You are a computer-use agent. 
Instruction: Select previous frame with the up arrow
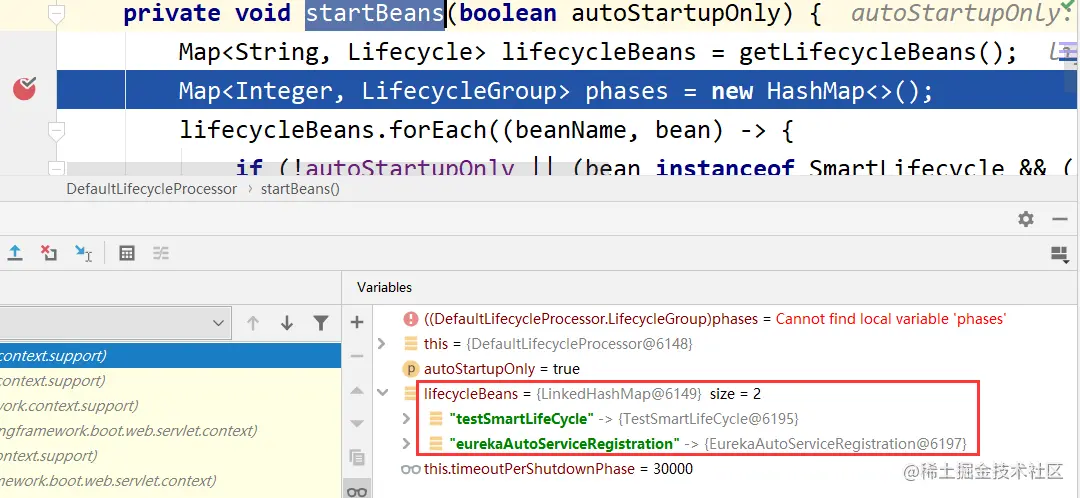pos(253,323)
